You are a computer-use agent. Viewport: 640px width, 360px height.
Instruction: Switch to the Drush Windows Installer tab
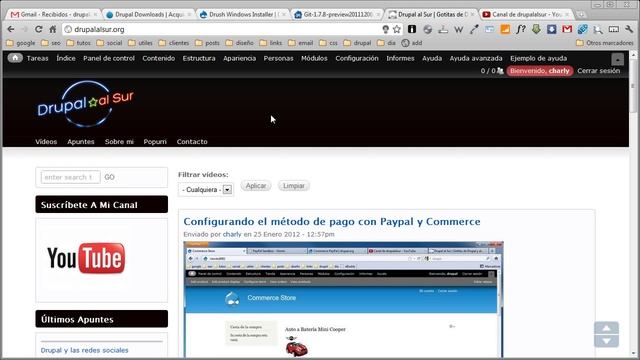[x=243, y=14]
